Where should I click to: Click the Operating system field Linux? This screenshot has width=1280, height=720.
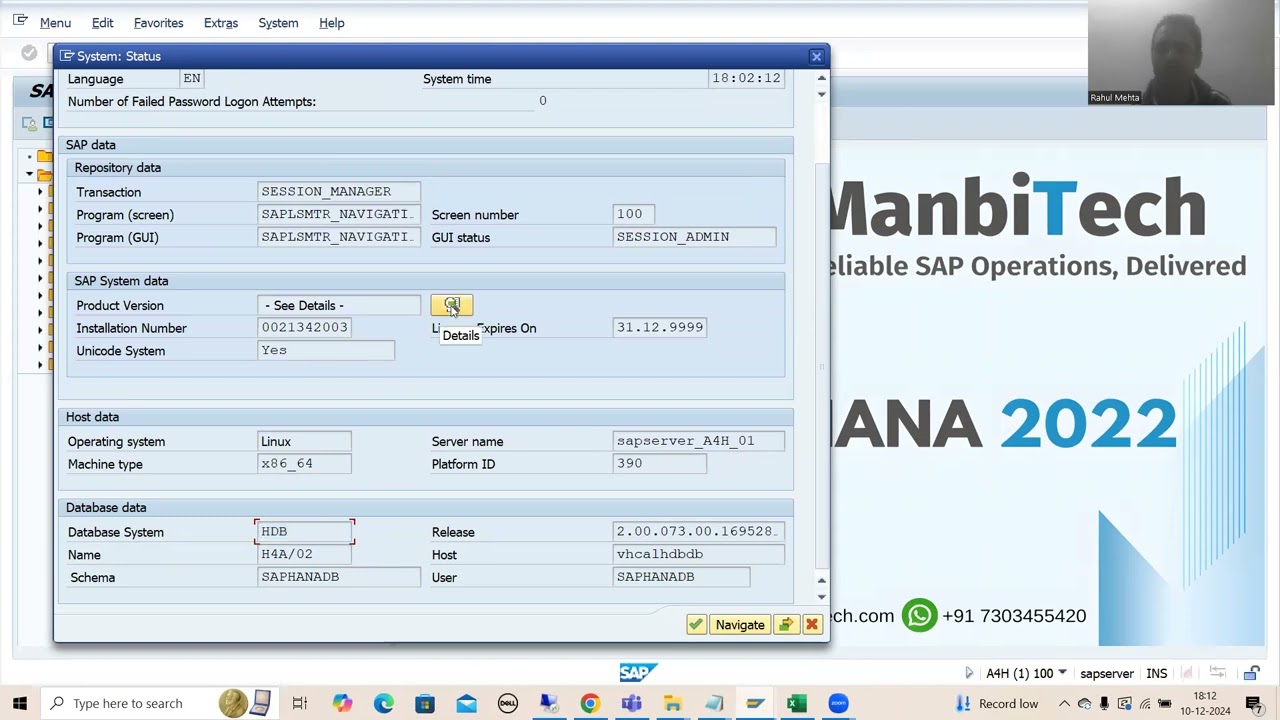tap(304, 441)
